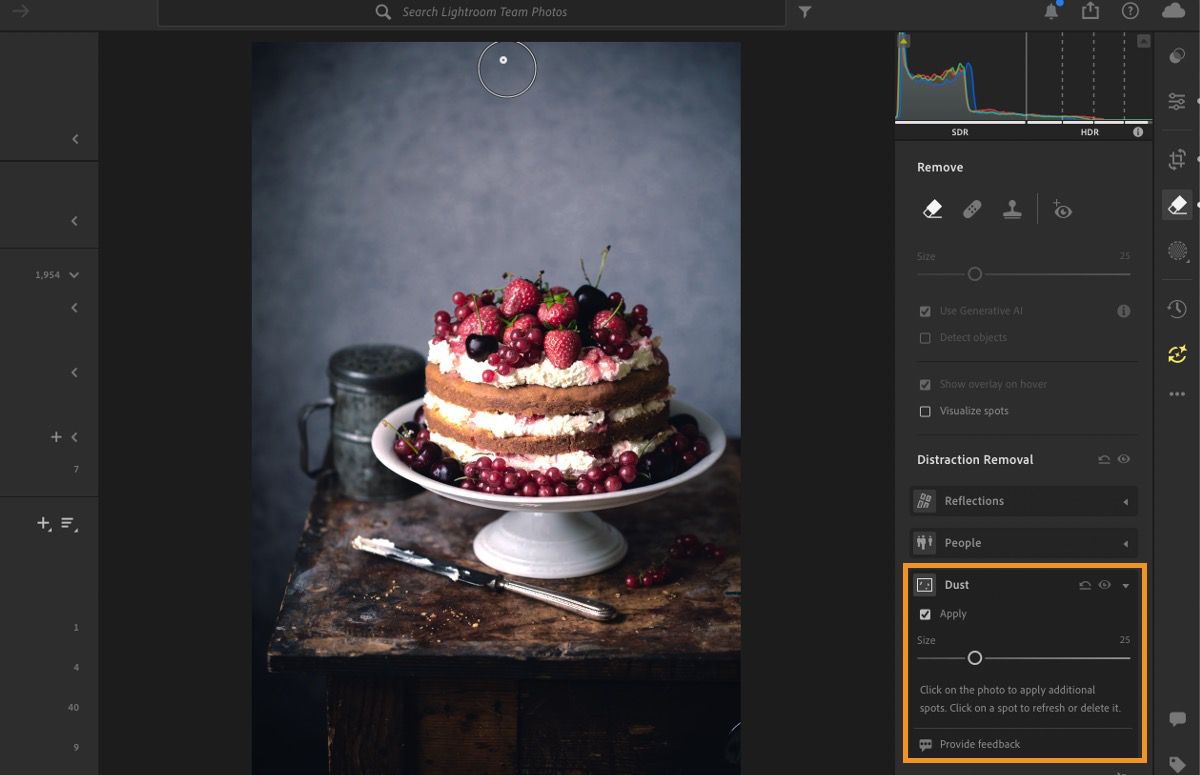Open the Masking panel
Image resolution: width=1200 pixels, height=775 pixels.
pyautogui.click(x=1177, y=252)
